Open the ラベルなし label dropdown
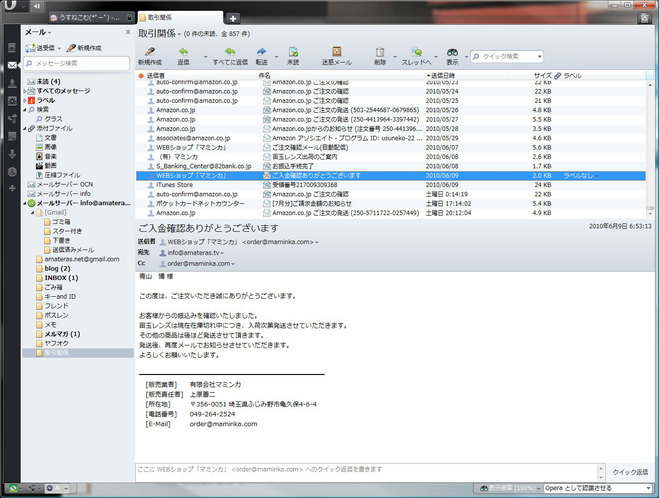659x498 pixels. (580, 176)
